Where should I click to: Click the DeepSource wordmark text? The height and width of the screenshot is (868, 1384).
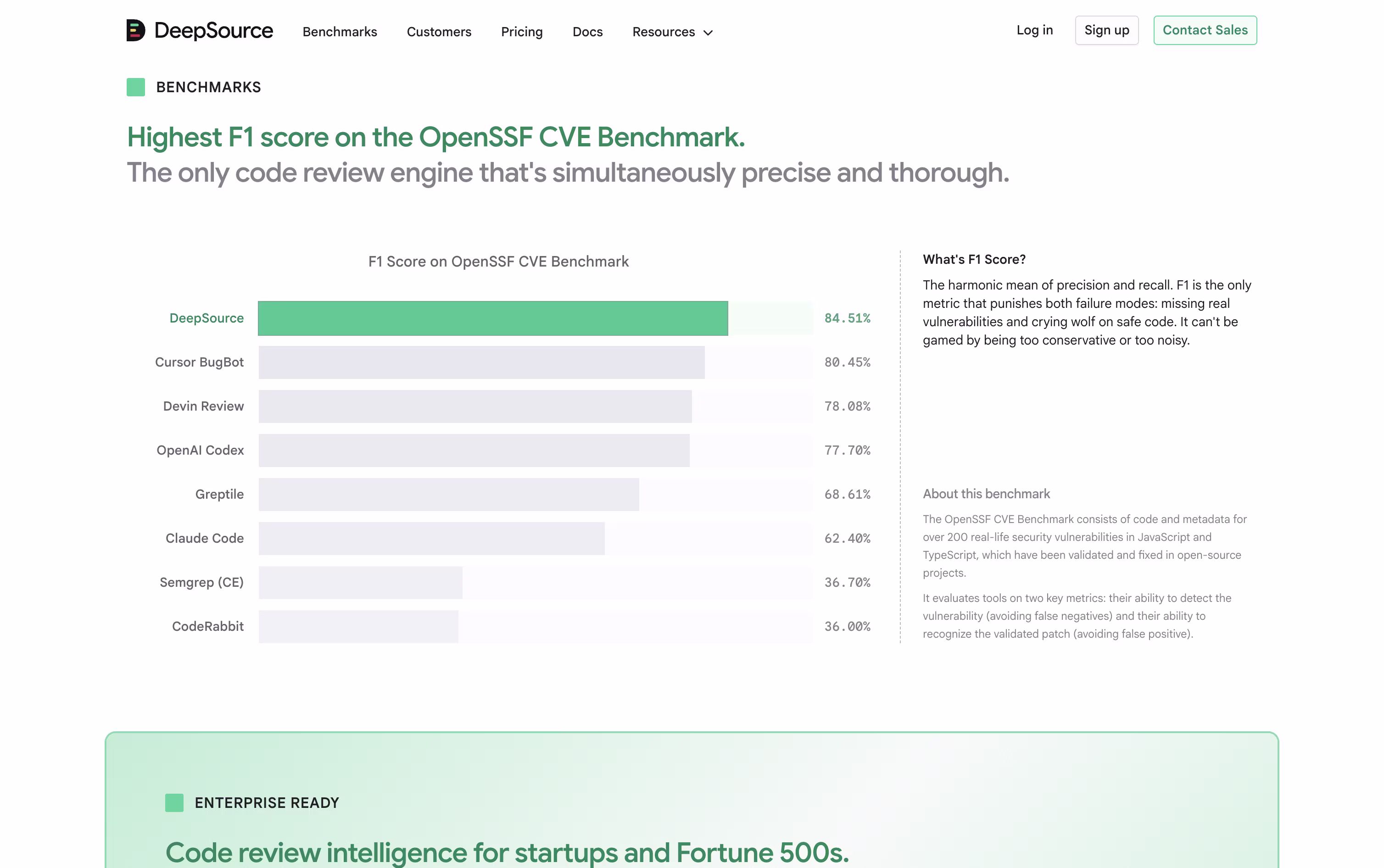(213, 30)
